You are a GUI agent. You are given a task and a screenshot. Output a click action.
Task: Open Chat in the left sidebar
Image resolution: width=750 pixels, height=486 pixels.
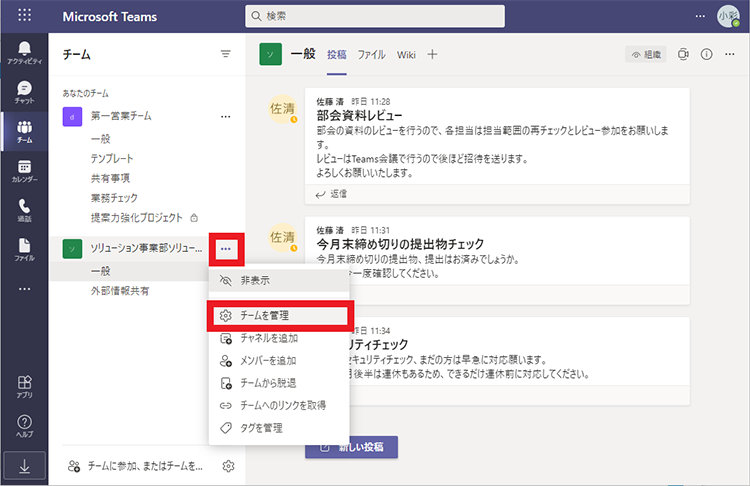24,92
